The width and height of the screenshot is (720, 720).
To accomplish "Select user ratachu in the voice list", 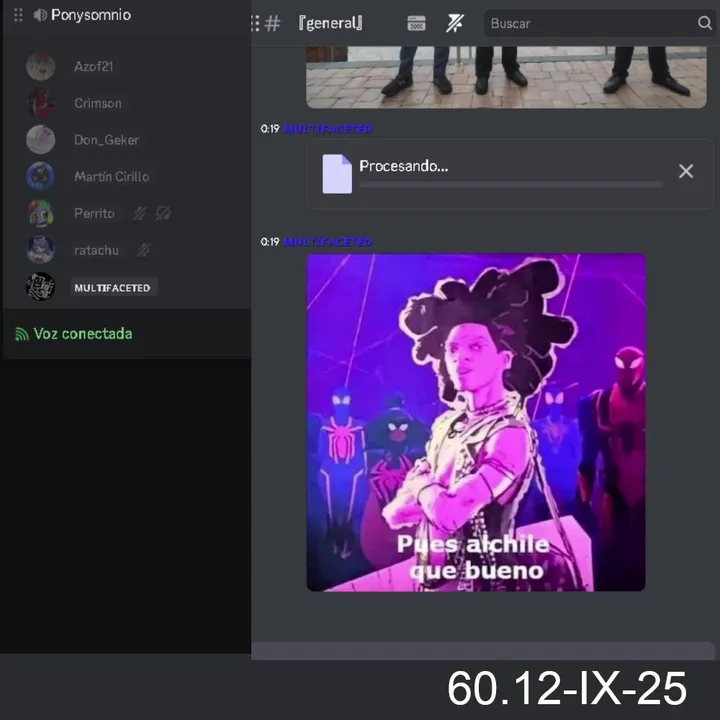I will coord(96,250).
